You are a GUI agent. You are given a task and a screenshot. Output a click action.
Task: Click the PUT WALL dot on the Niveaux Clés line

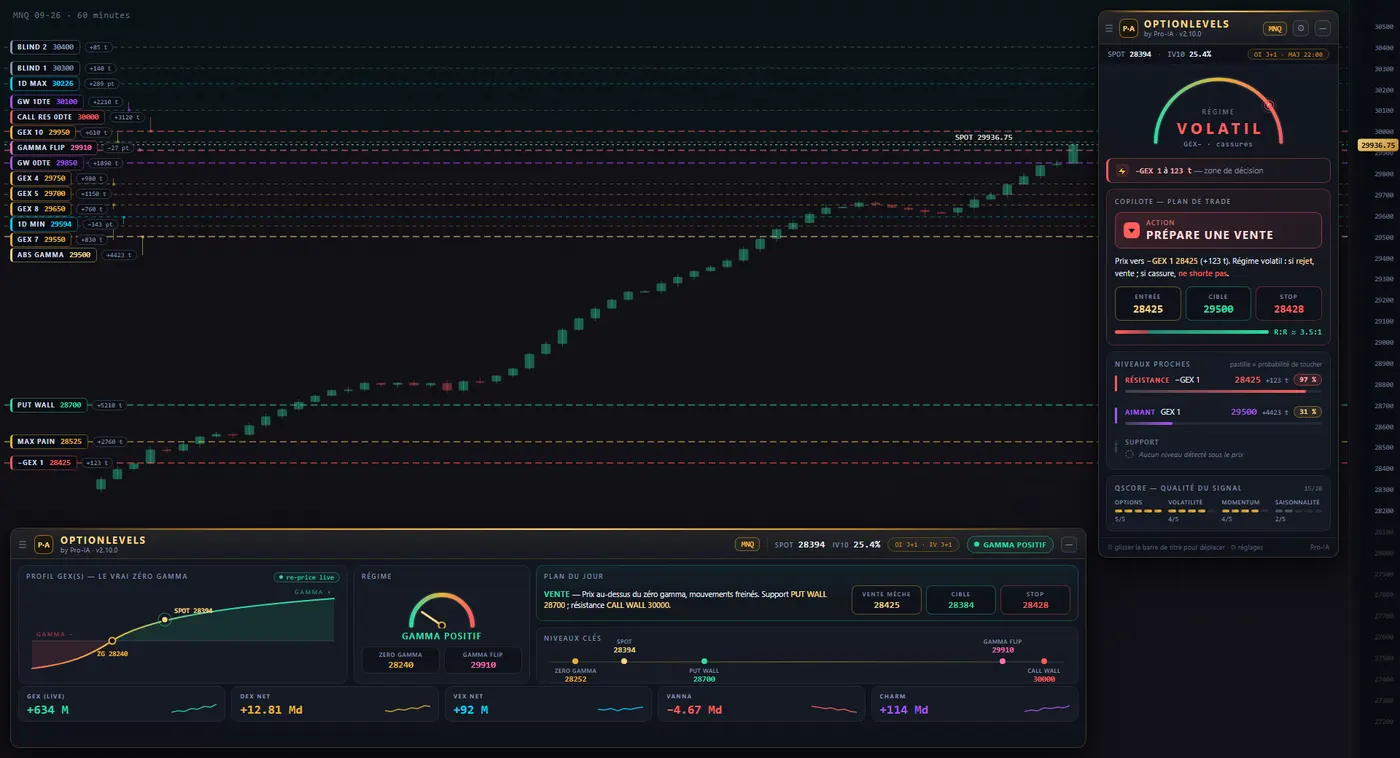(x=704, y=661)
